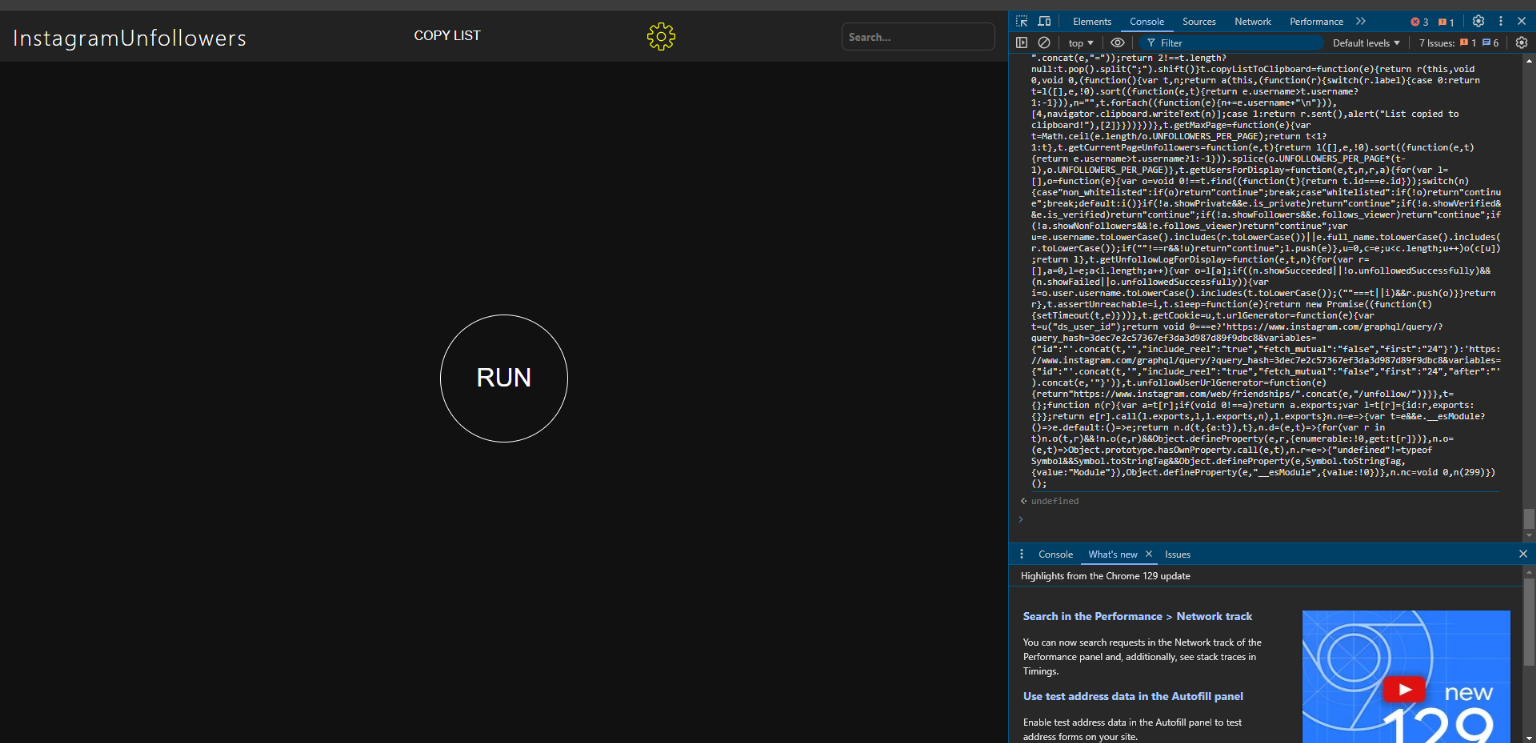The width and height of the screenshot is (1536, 743).
Task: Focus the Search input in InstagramUnfollowers header
Action: click(918, 37)
